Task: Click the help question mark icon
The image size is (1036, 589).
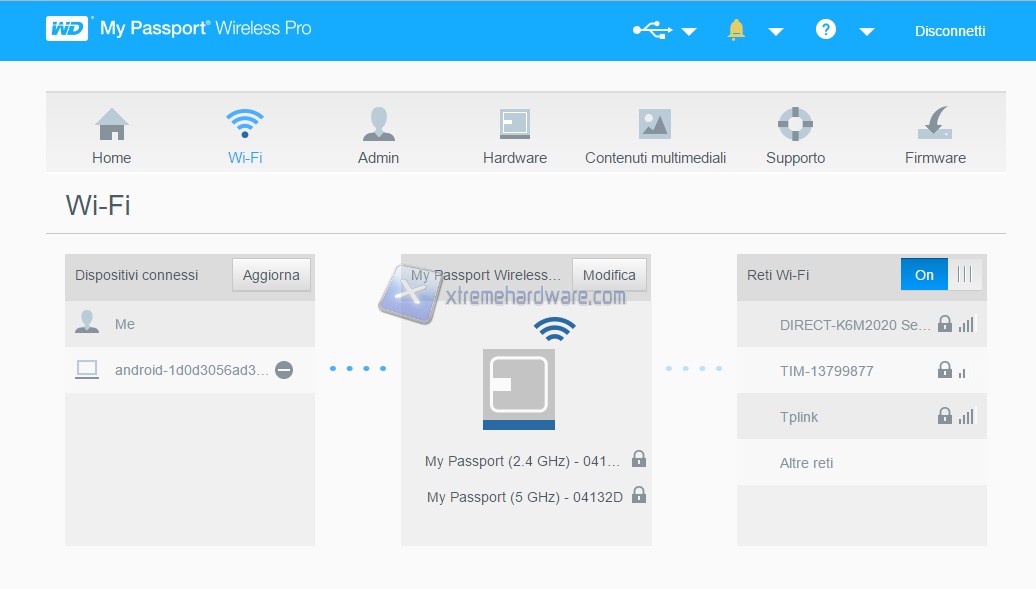Action: point(825,30)
